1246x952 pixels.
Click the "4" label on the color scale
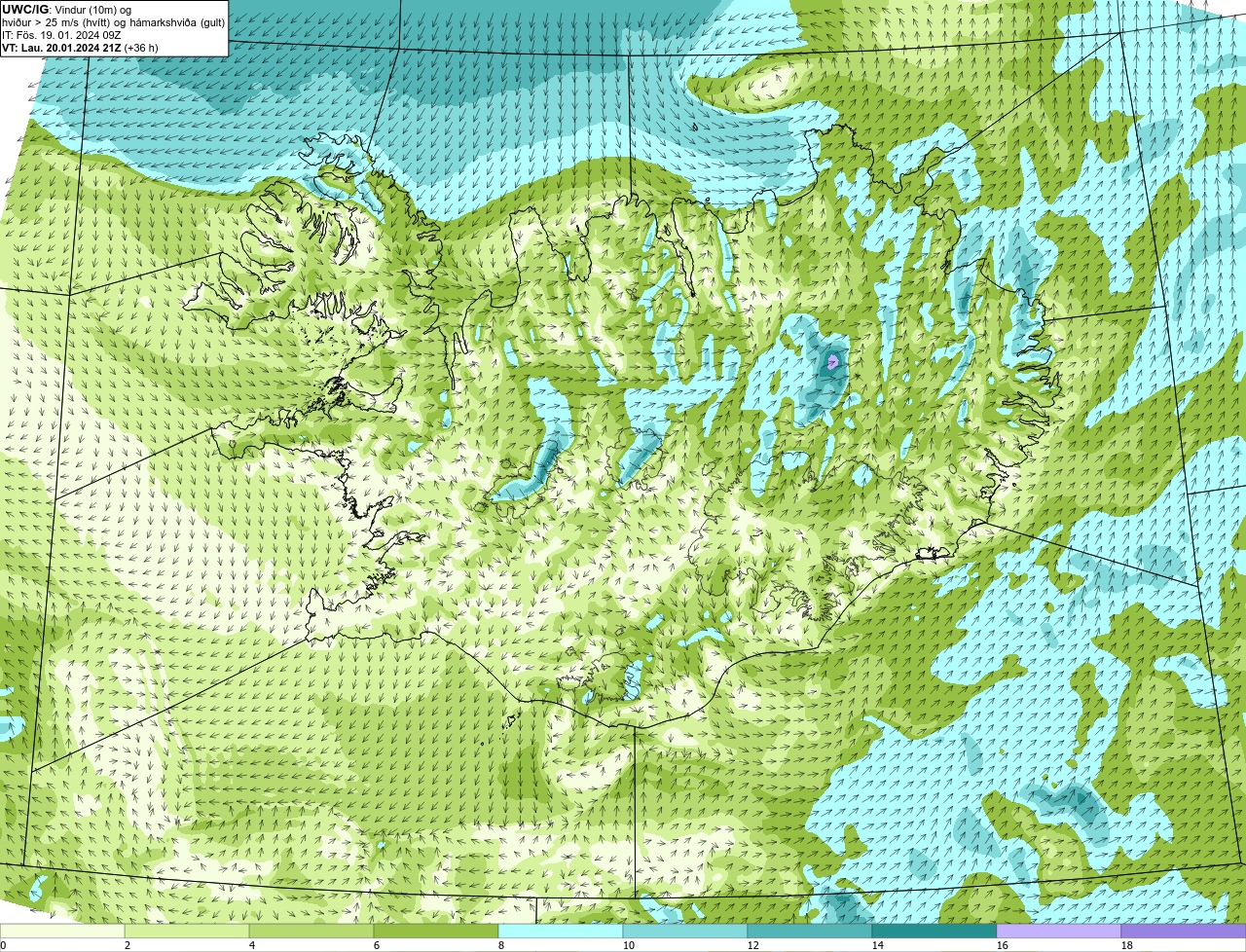(252, 945)
